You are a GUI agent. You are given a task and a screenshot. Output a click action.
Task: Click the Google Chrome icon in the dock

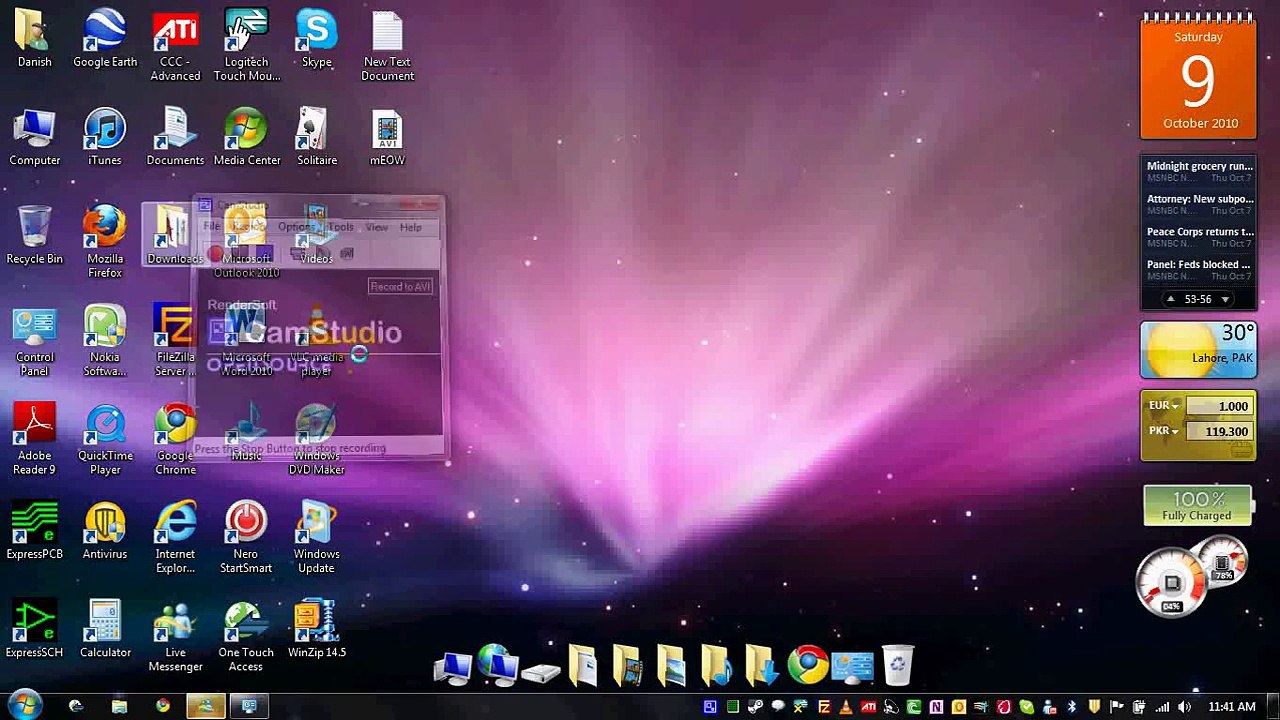click(808, 664)
